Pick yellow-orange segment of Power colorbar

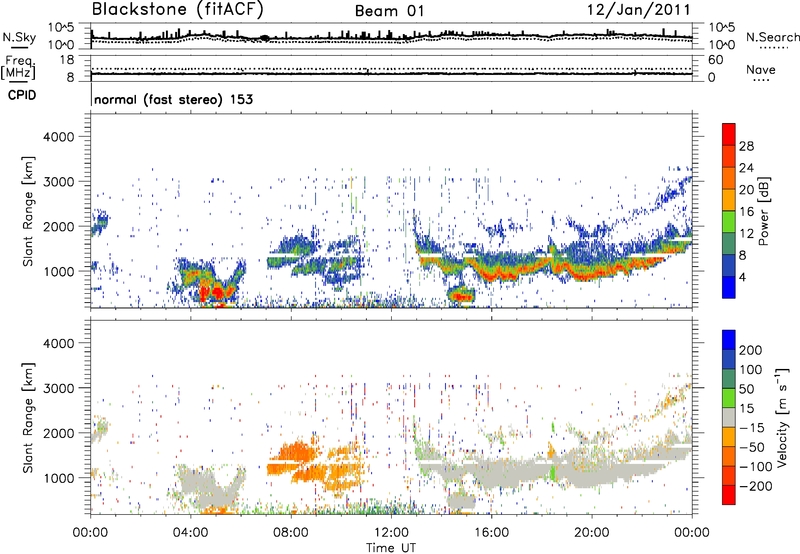point(729,200)
